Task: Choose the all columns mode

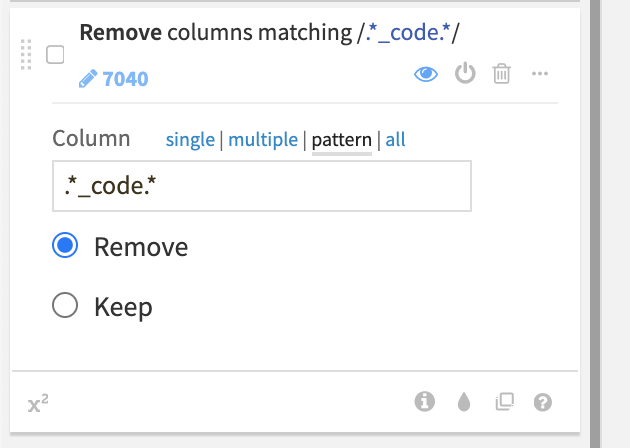Action: 396,140
